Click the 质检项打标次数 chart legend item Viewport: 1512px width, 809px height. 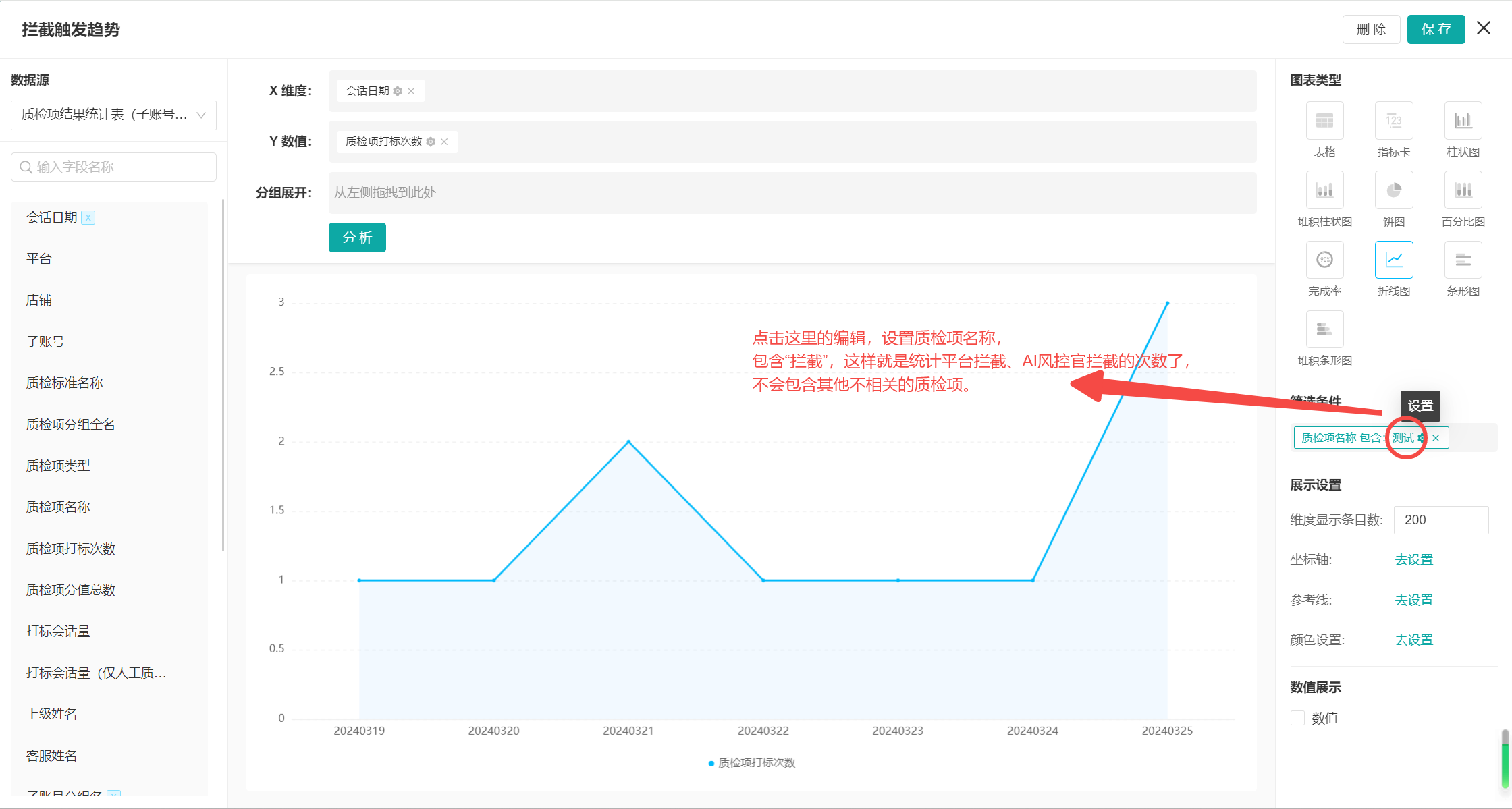pos(751,763)
